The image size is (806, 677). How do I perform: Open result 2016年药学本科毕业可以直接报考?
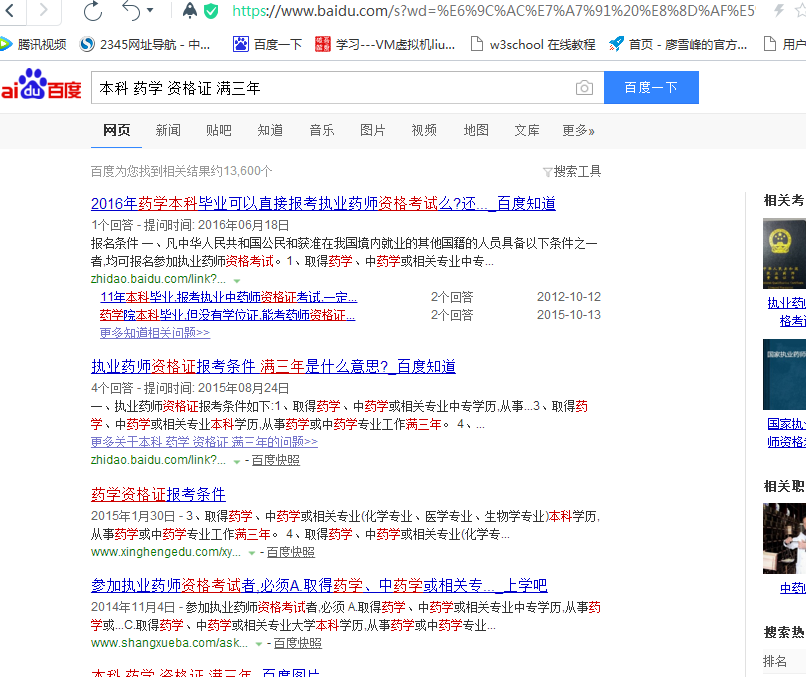(x=323, y=204)
